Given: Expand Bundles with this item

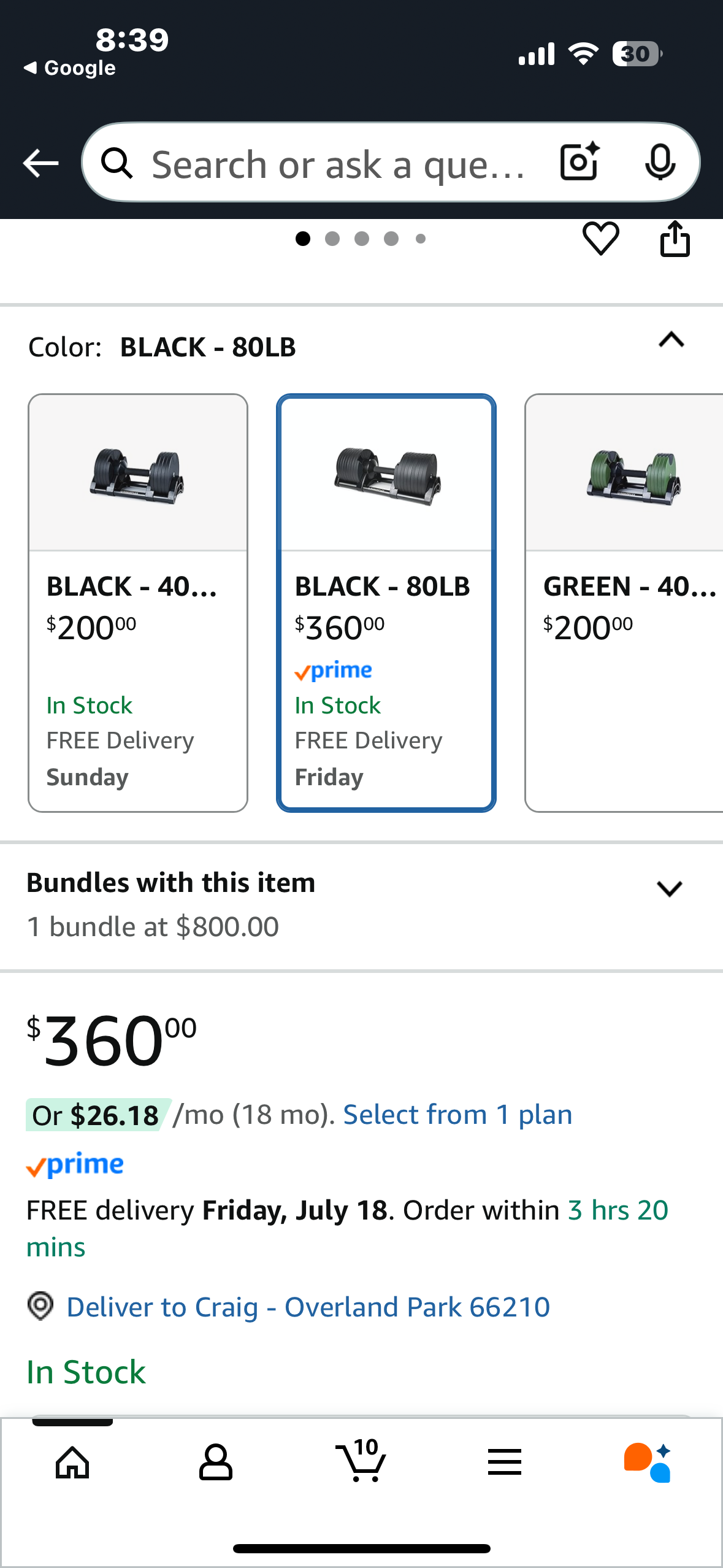Looking at the screenshot, I should point(670,887).
